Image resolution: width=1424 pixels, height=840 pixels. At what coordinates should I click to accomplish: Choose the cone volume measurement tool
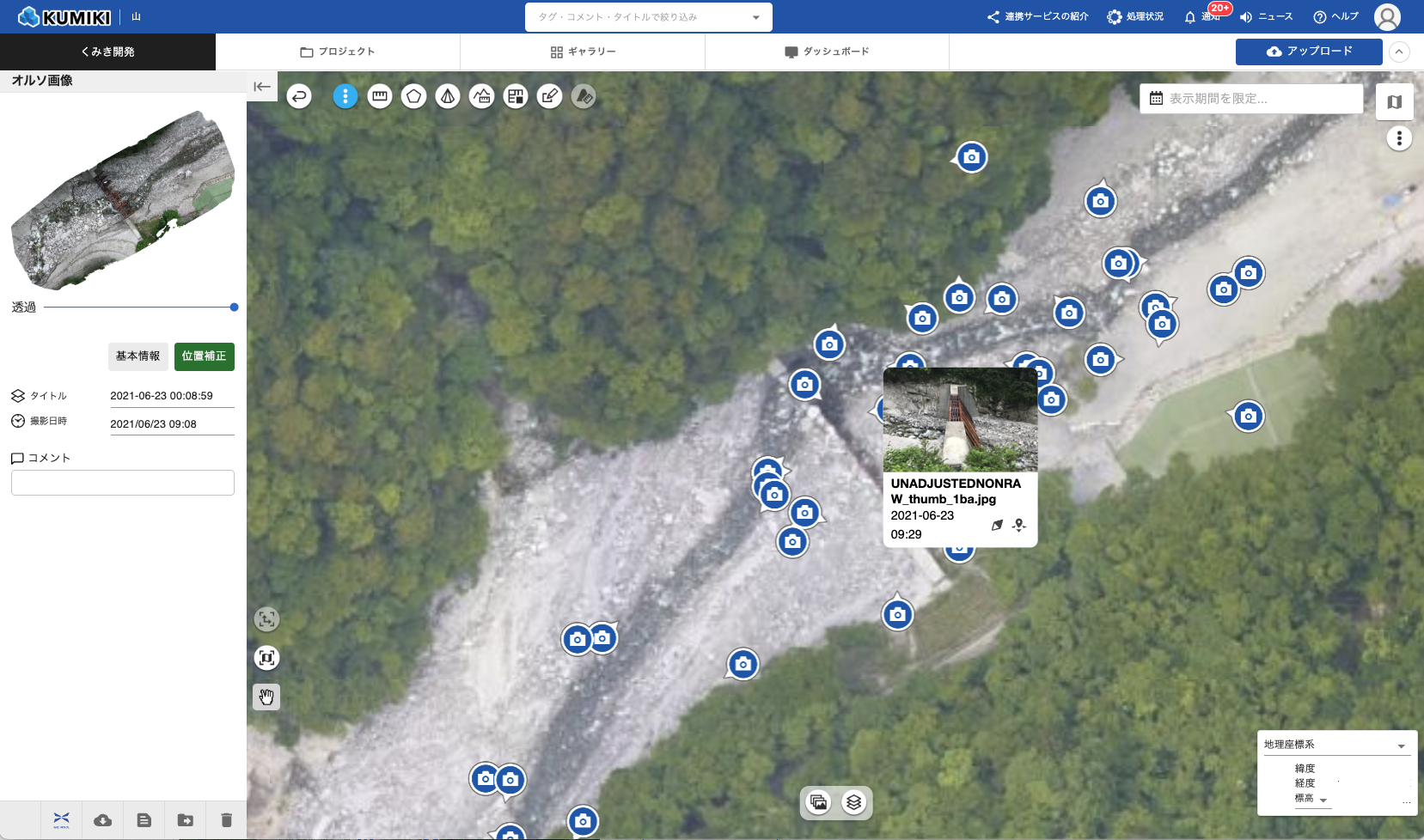pos(448,96)
